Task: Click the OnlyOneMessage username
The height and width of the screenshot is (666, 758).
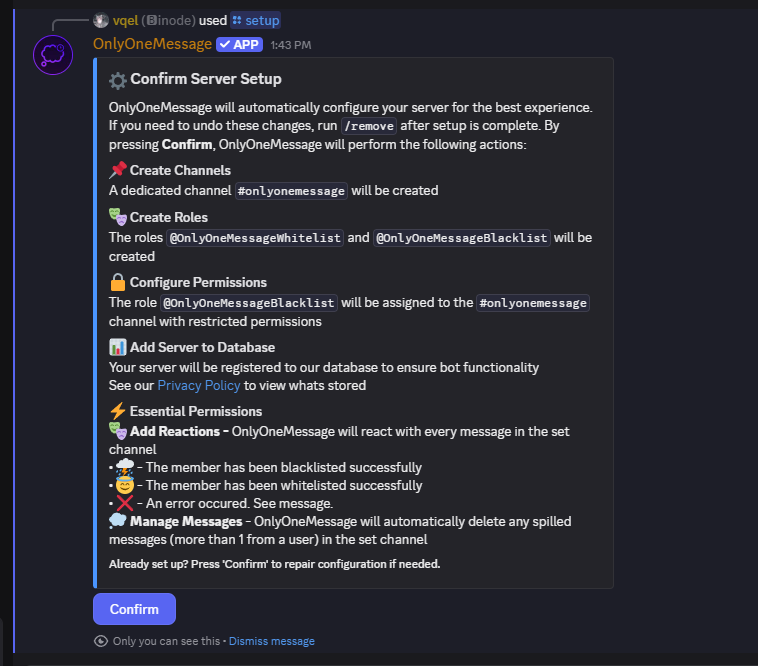Action: 152,44
